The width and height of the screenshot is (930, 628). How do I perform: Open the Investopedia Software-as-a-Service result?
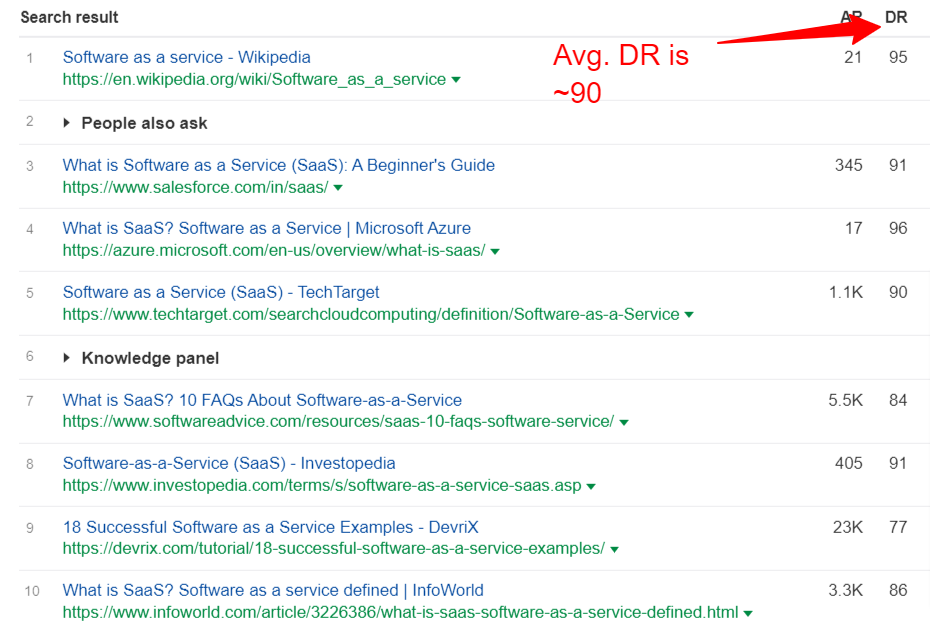click(x=229, y=463)
